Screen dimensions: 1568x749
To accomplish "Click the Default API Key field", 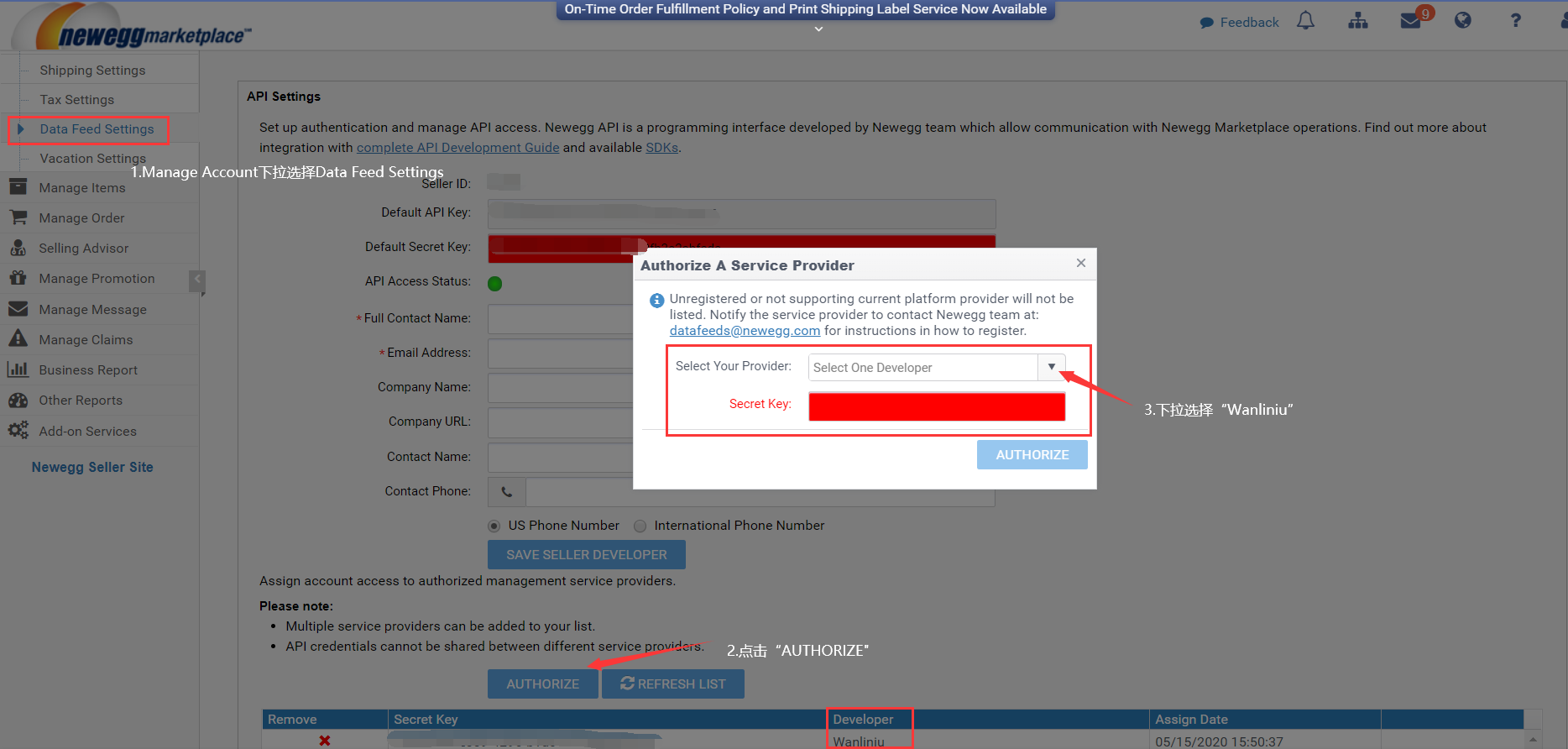I will tap(741, 213).
